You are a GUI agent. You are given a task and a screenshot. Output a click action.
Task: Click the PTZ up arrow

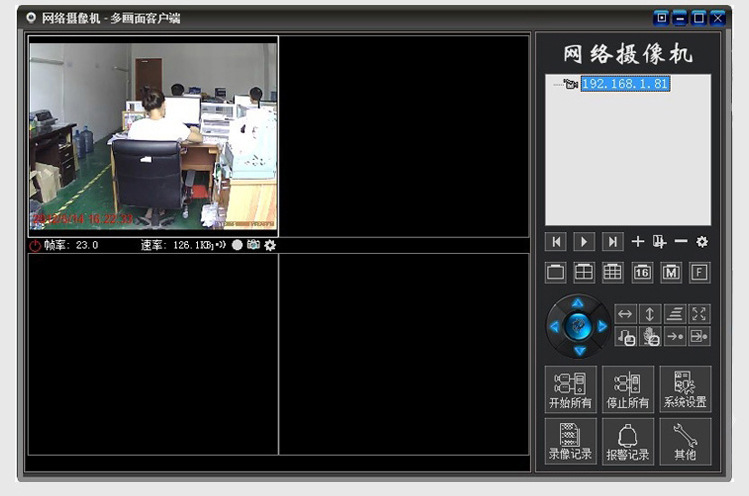[578, 303]
